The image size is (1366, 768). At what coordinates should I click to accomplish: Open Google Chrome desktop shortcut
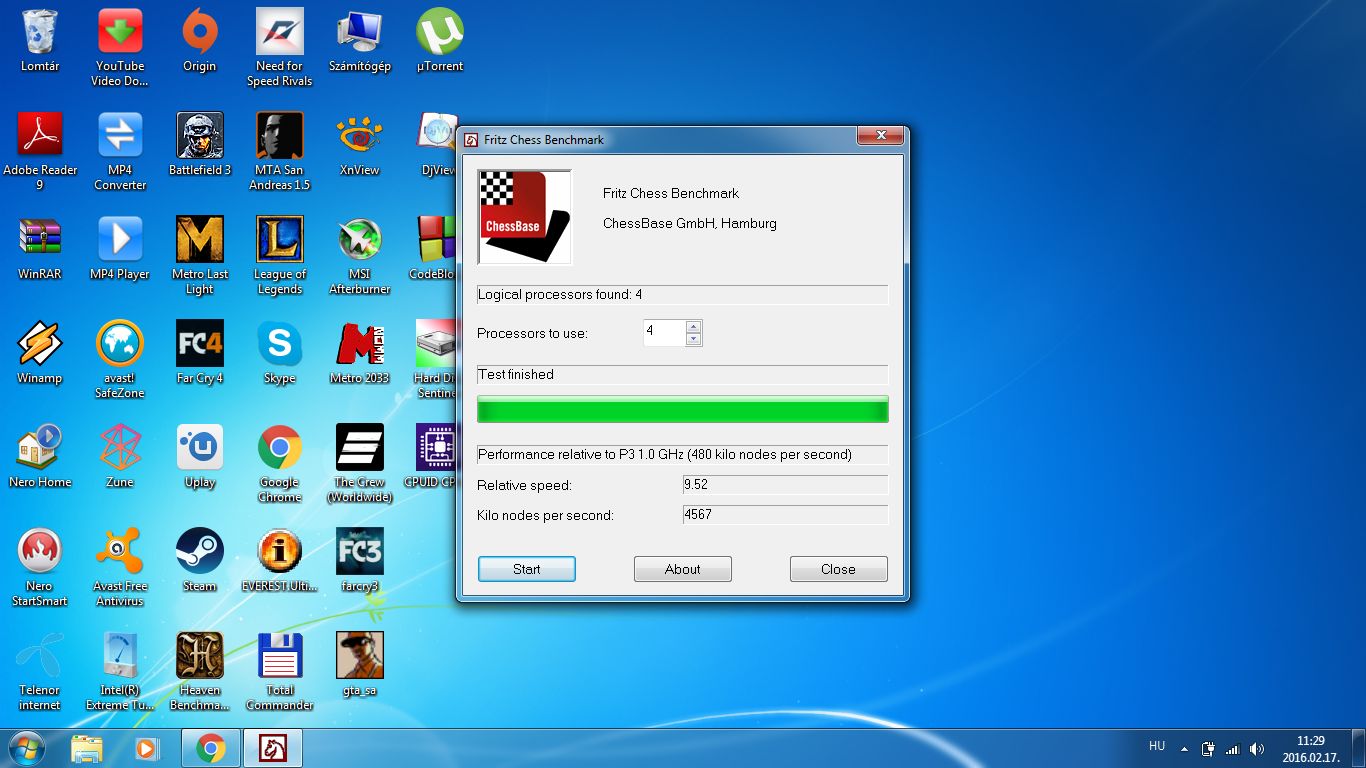point(280,463)
